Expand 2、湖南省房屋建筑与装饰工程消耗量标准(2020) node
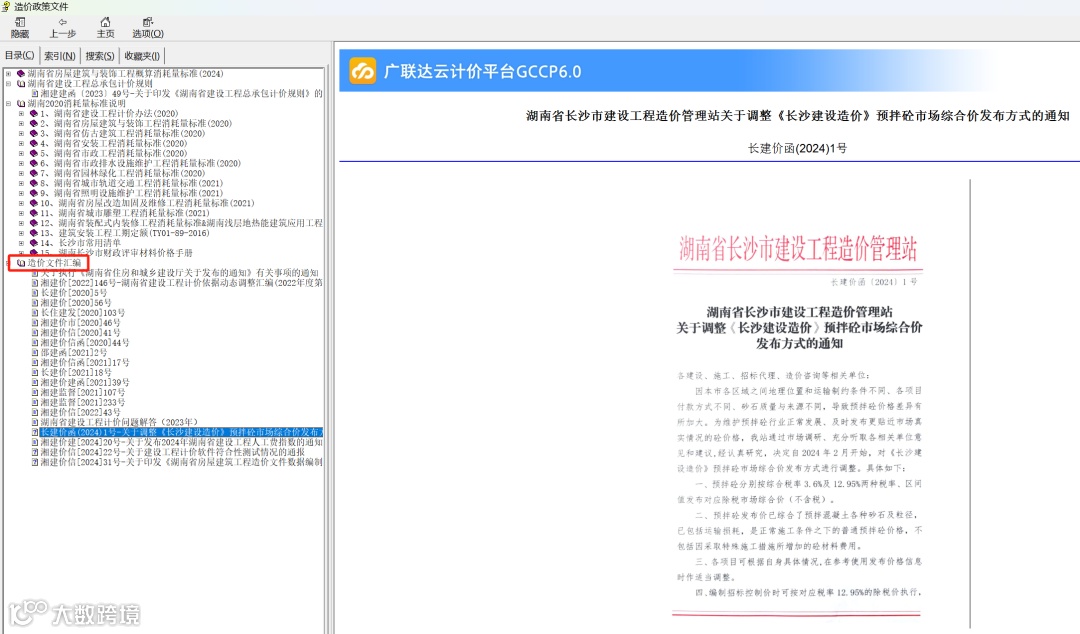Viewport: 1080px width, 634px height. [21, 123]
